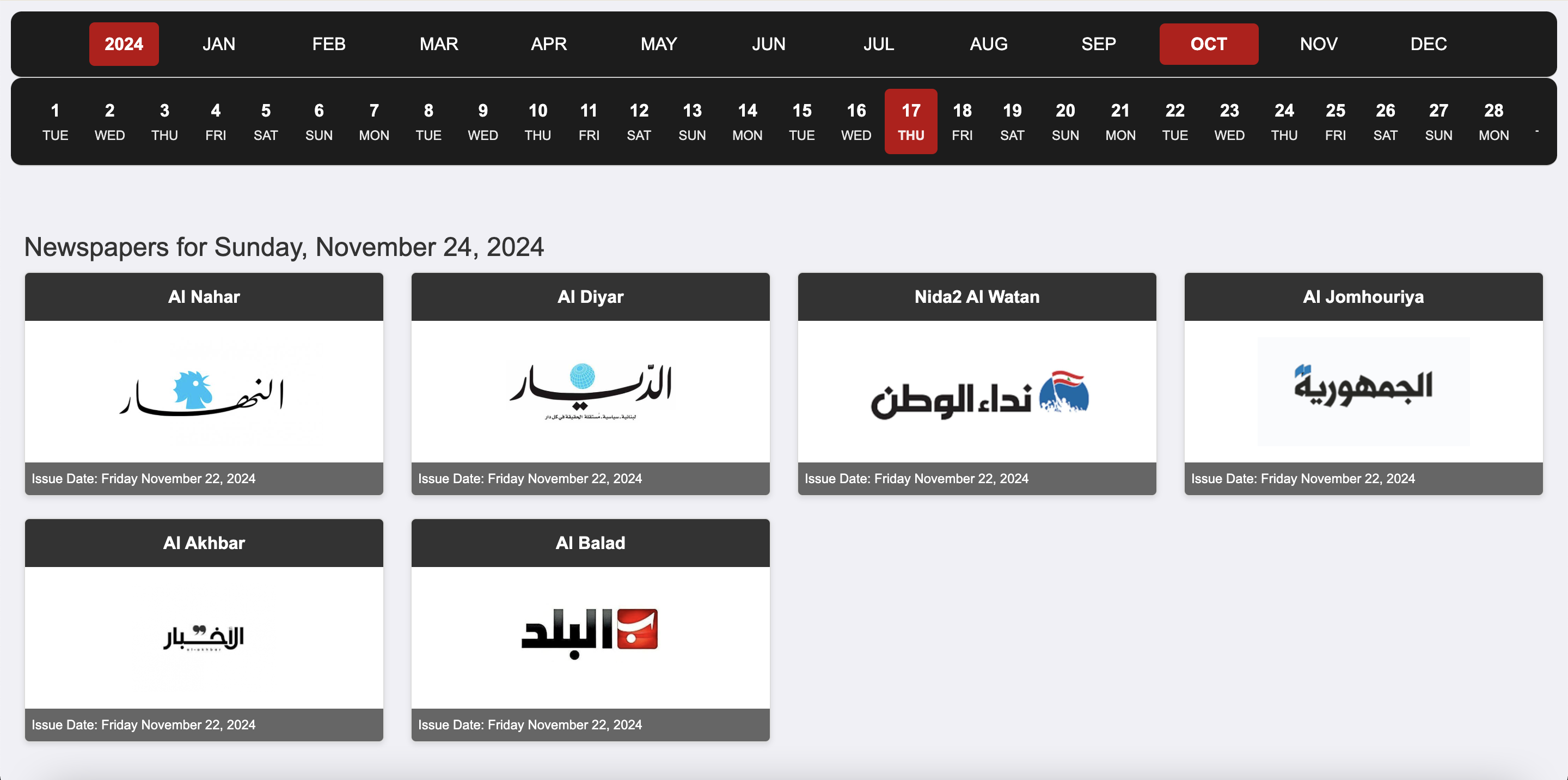Open the Al Nahar newspaper logo
This screenshot has height=780, width=1568.
203,392
